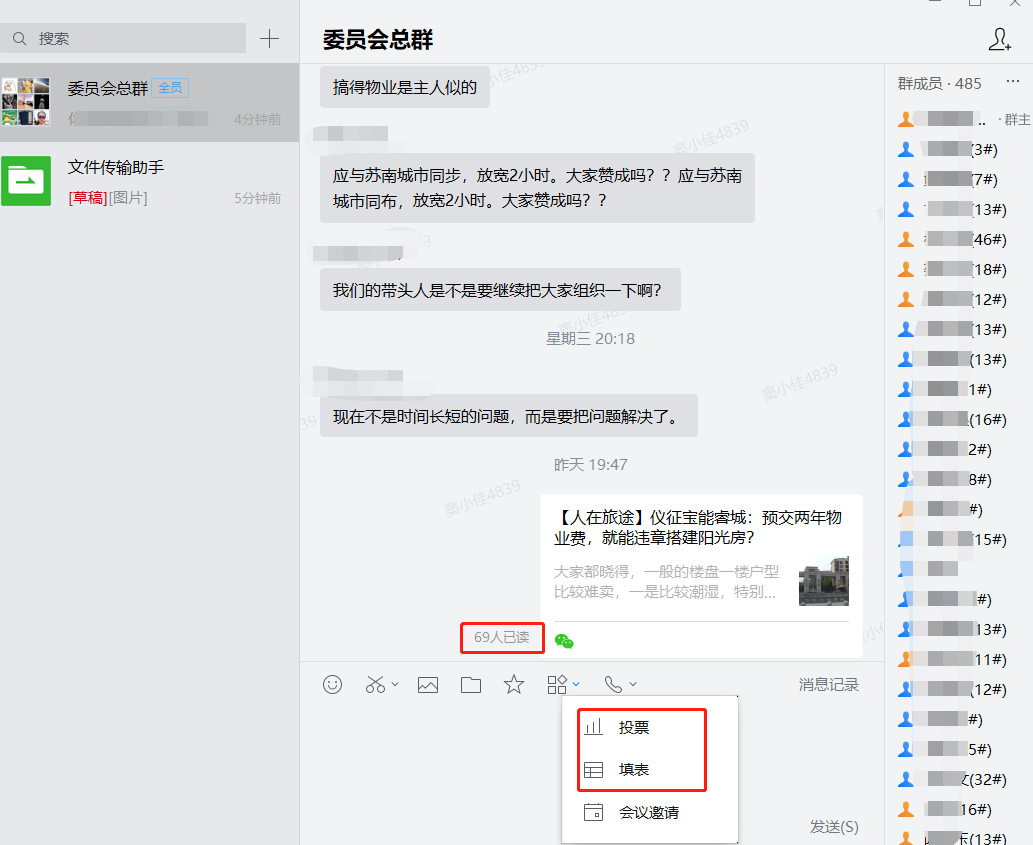Click the 委员会总群 group avatar
Screen dimensions: 1033x845
point(26,101)
